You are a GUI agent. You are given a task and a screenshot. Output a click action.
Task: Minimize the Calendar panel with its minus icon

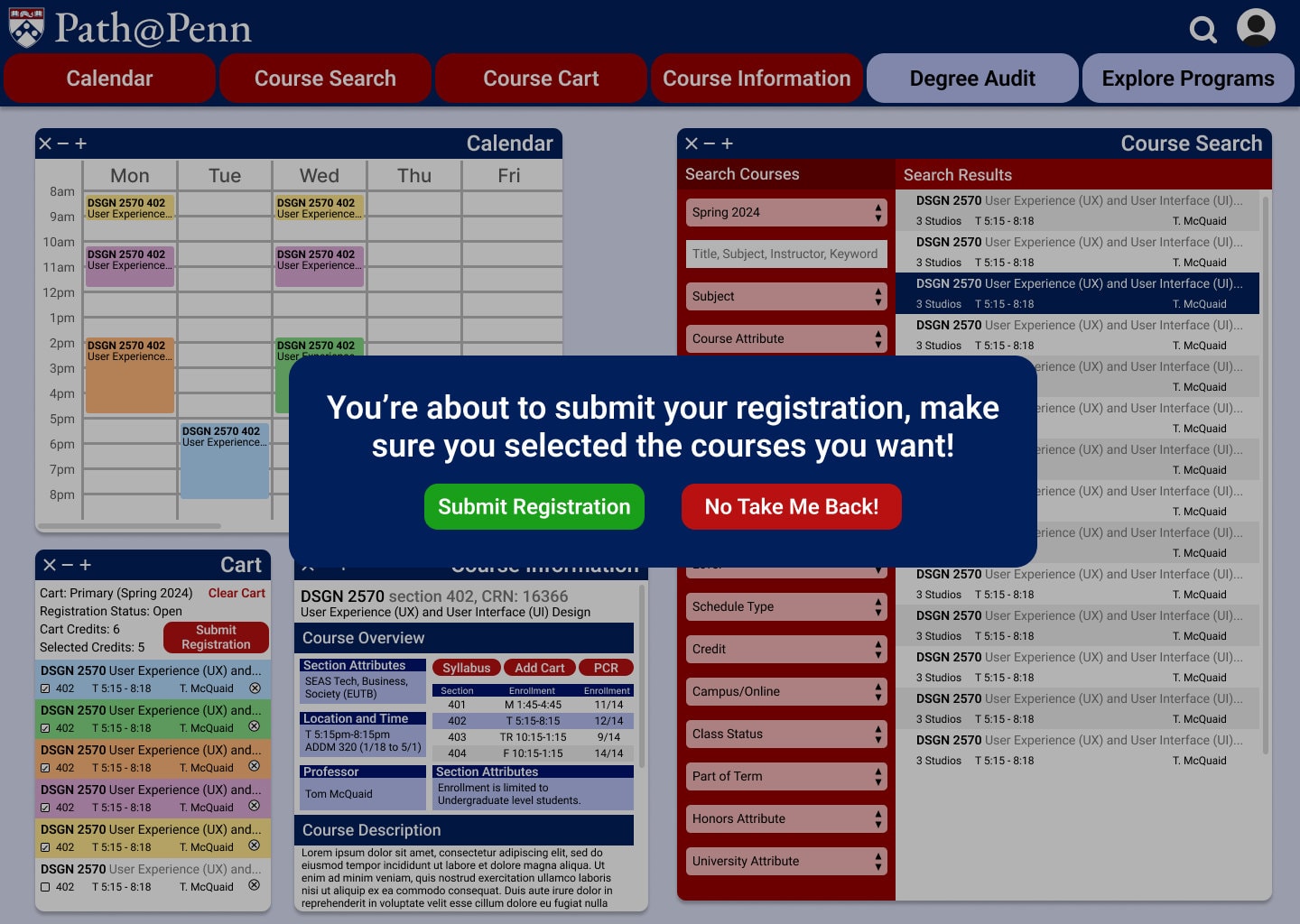tap(63, 143)
